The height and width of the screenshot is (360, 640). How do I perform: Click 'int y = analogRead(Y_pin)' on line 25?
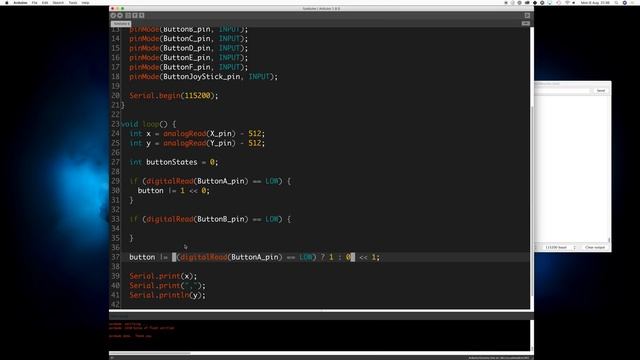click(x=182, y=143)
